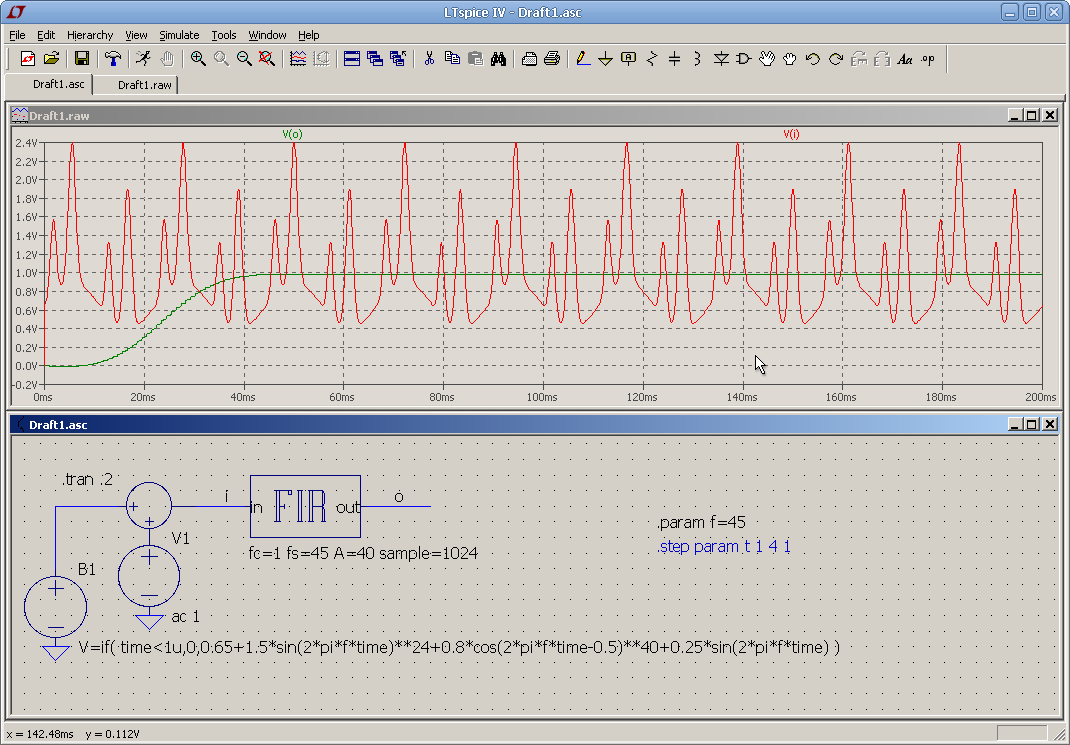
Task: Select the Draw Wire pencil tool
Action: 583,59
